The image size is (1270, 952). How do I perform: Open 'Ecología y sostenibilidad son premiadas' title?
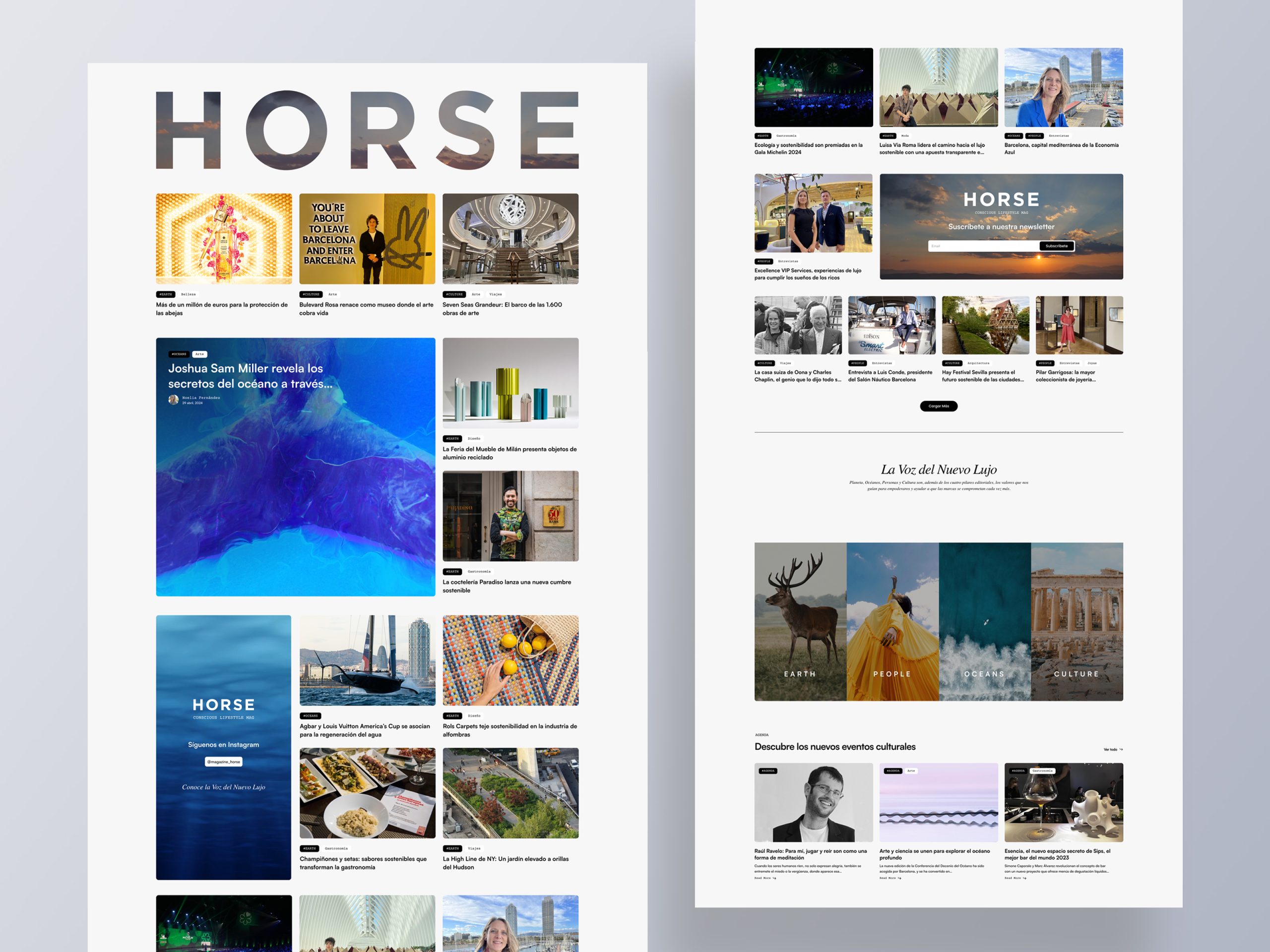tap(809, 149)
